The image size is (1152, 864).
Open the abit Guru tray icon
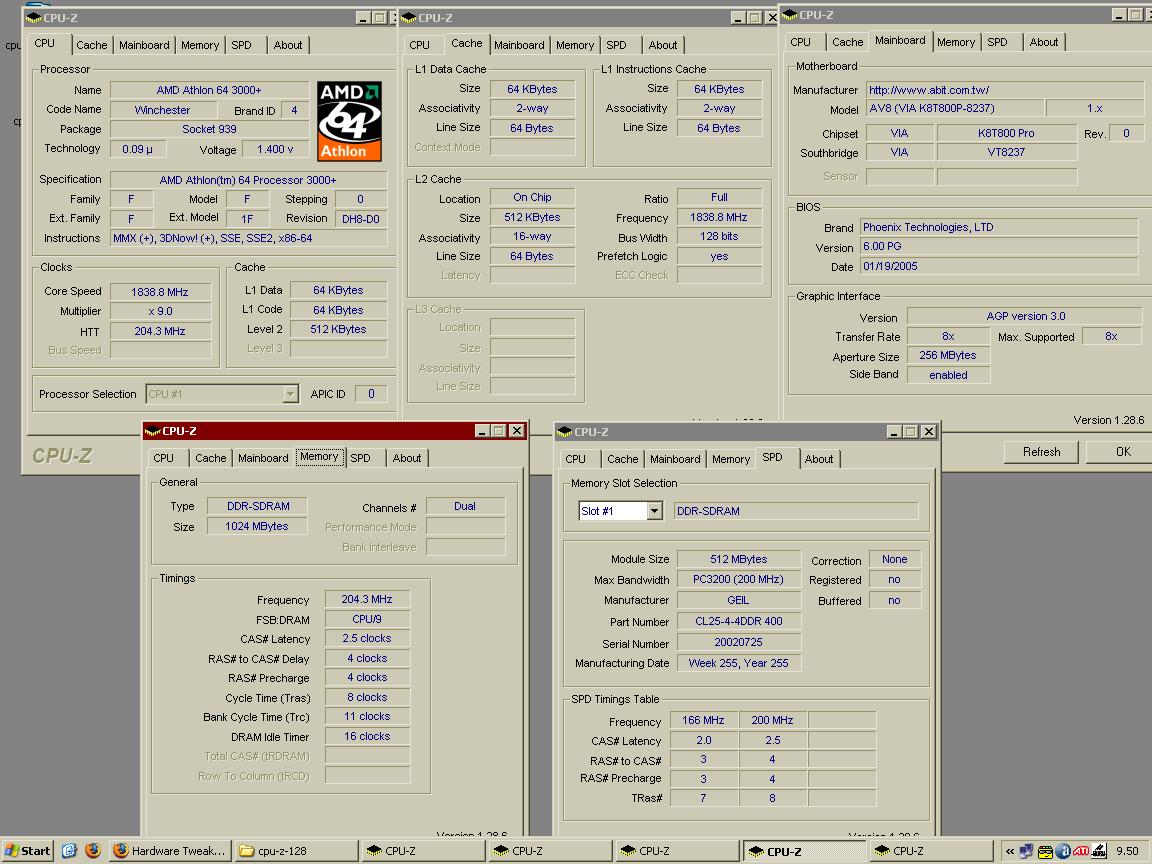coord(1099,852)
